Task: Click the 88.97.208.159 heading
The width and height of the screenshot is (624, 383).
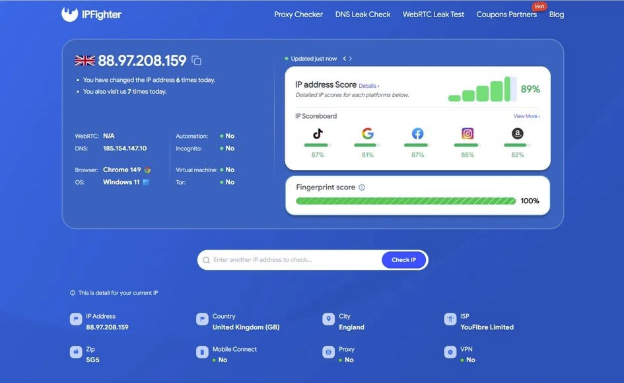Action: (142, 61)
